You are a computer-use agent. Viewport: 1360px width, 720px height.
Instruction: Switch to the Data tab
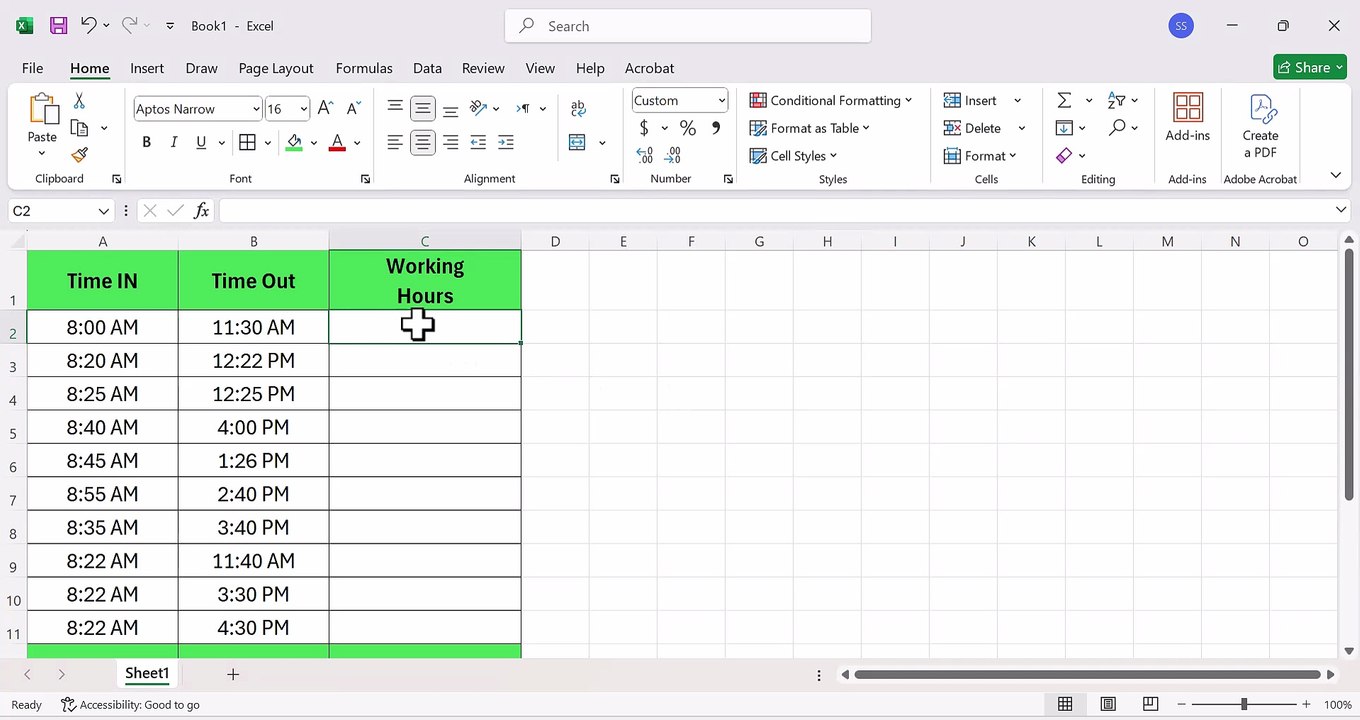coord(427,68)
